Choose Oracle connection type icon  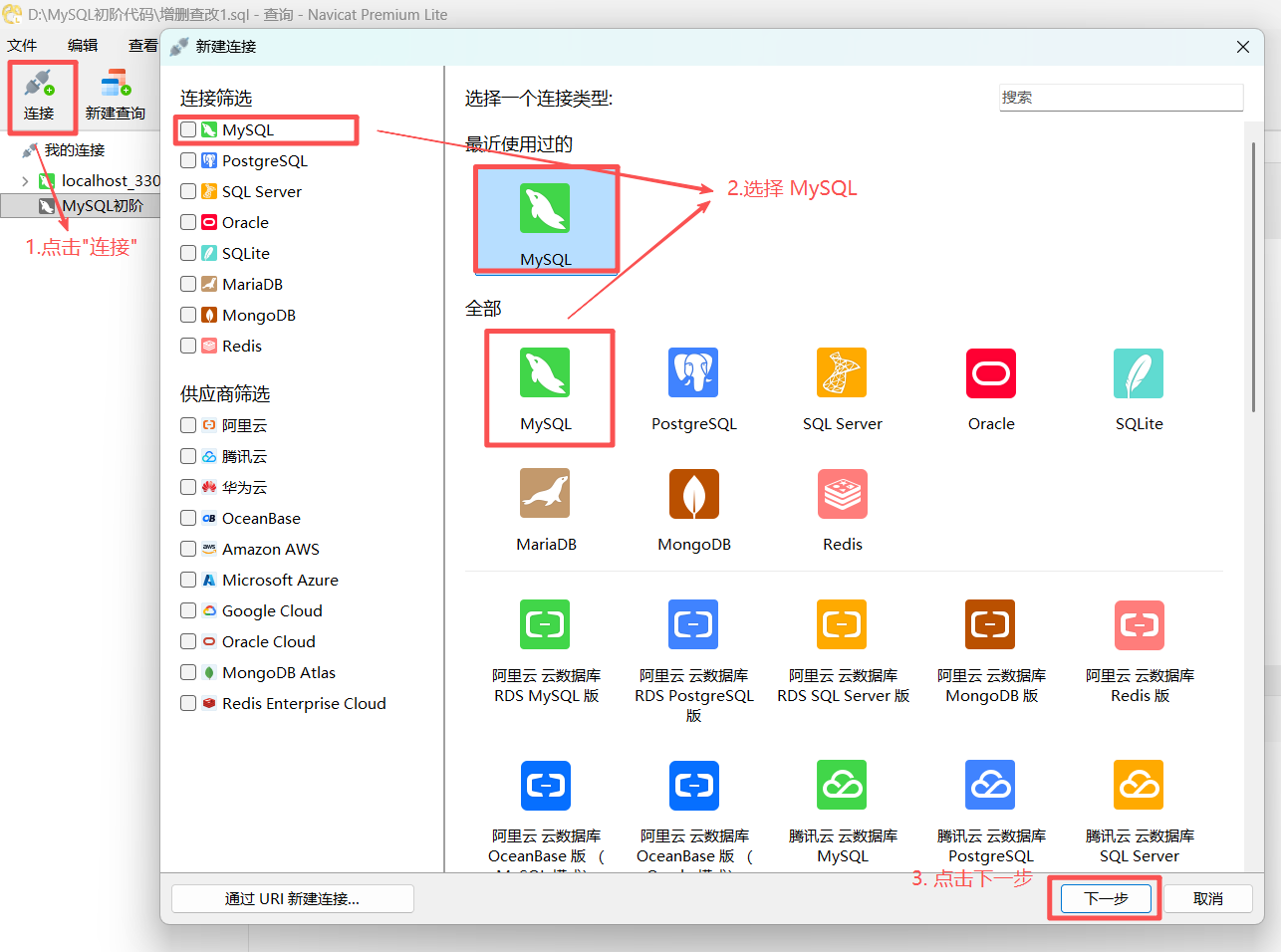[x=991, y=372]
